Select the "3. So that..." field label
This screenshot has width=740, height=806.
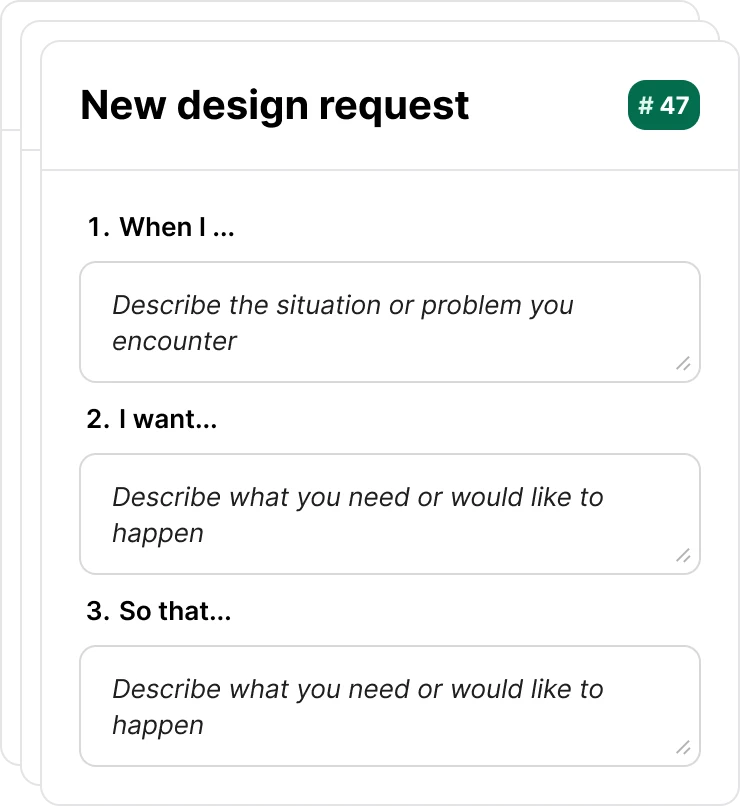coord(159,612)
